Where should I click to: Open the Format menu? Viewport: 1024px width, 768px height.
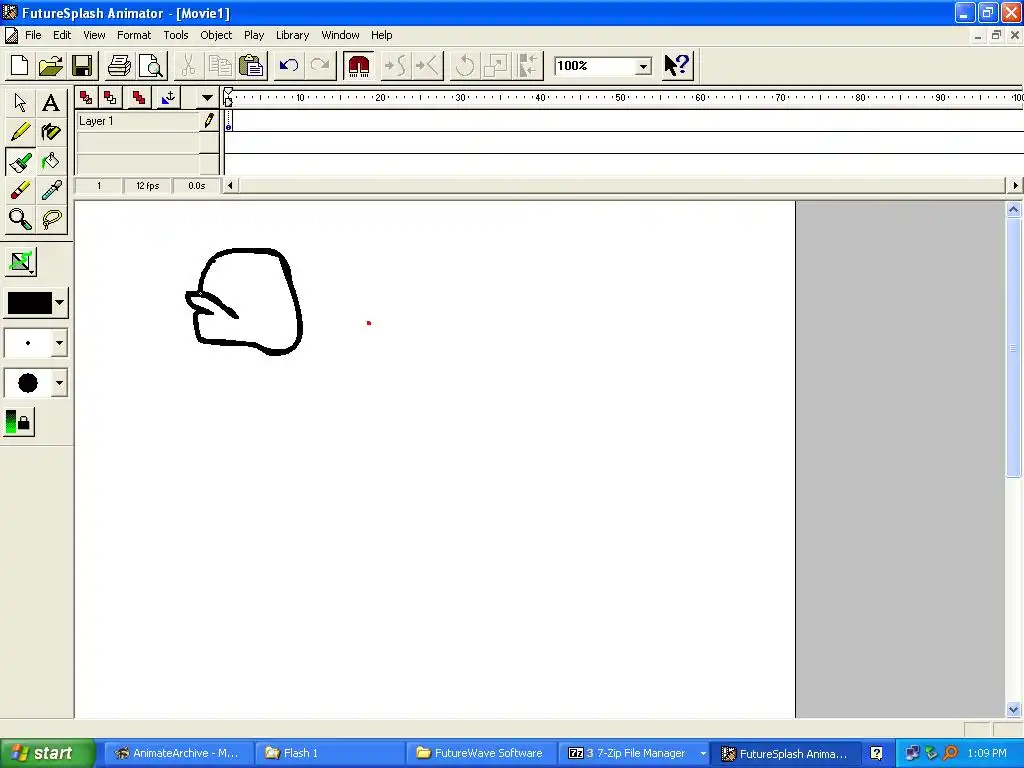coord(134,35)
